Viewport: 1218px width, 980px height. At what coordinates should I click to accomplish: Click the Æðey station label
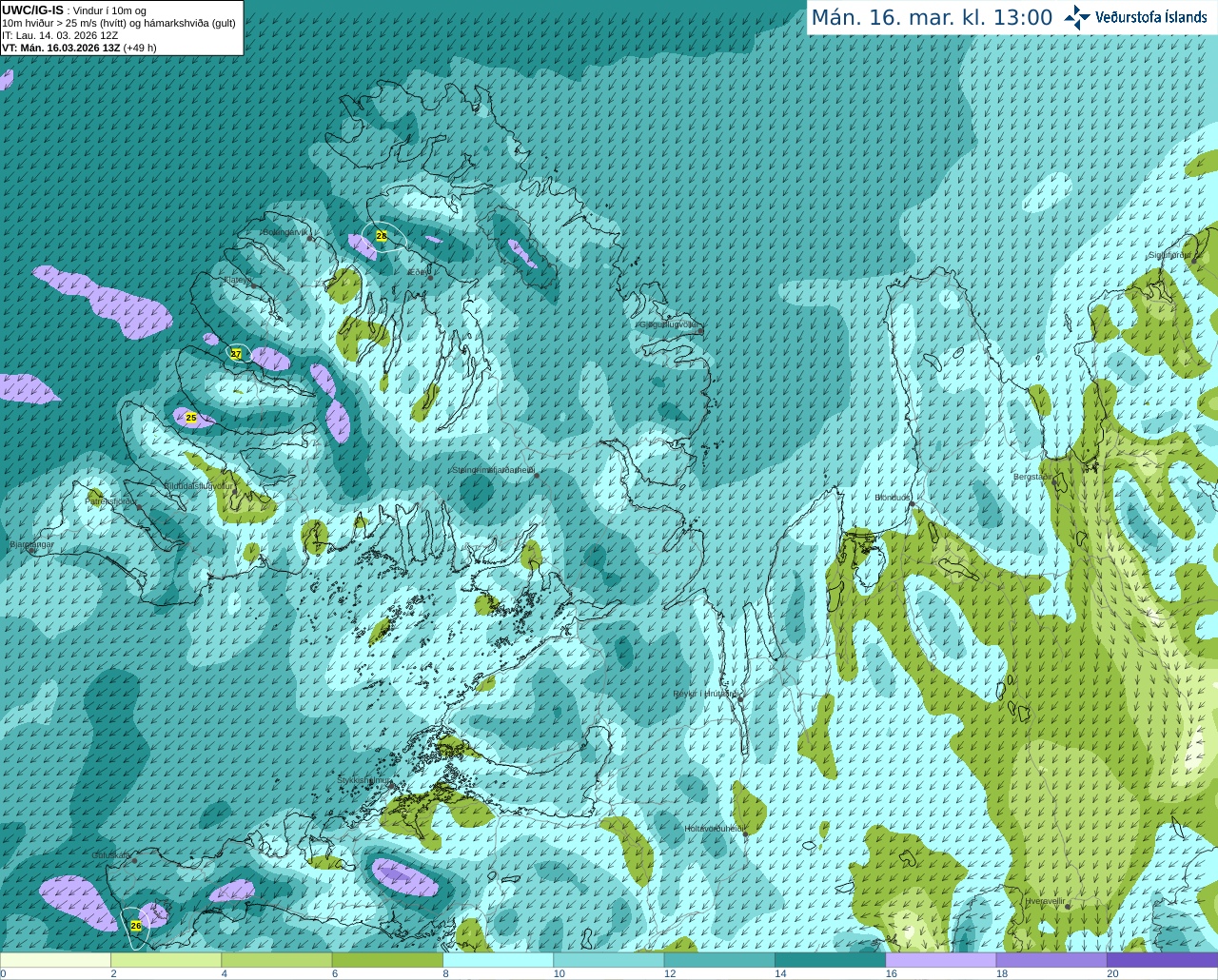(418, 272)
